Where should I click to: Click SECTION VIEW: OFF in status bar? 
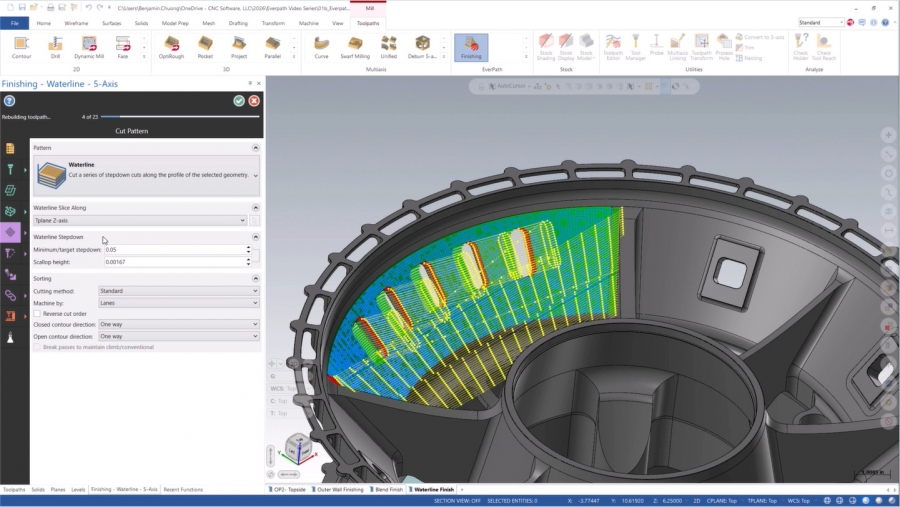tap(457, 501)
